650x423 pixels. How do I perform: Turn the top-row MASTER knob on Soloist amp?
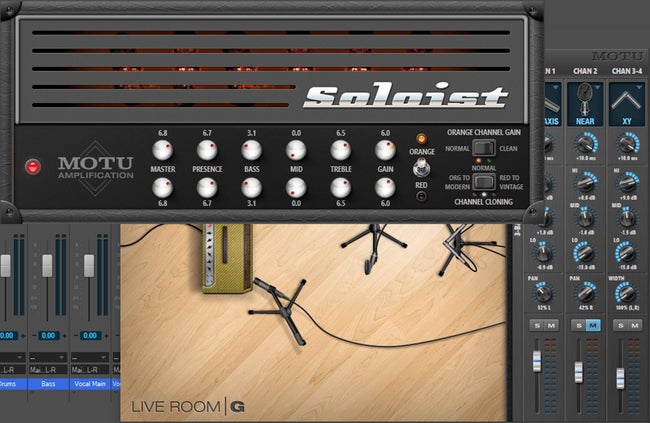point(162,150)
